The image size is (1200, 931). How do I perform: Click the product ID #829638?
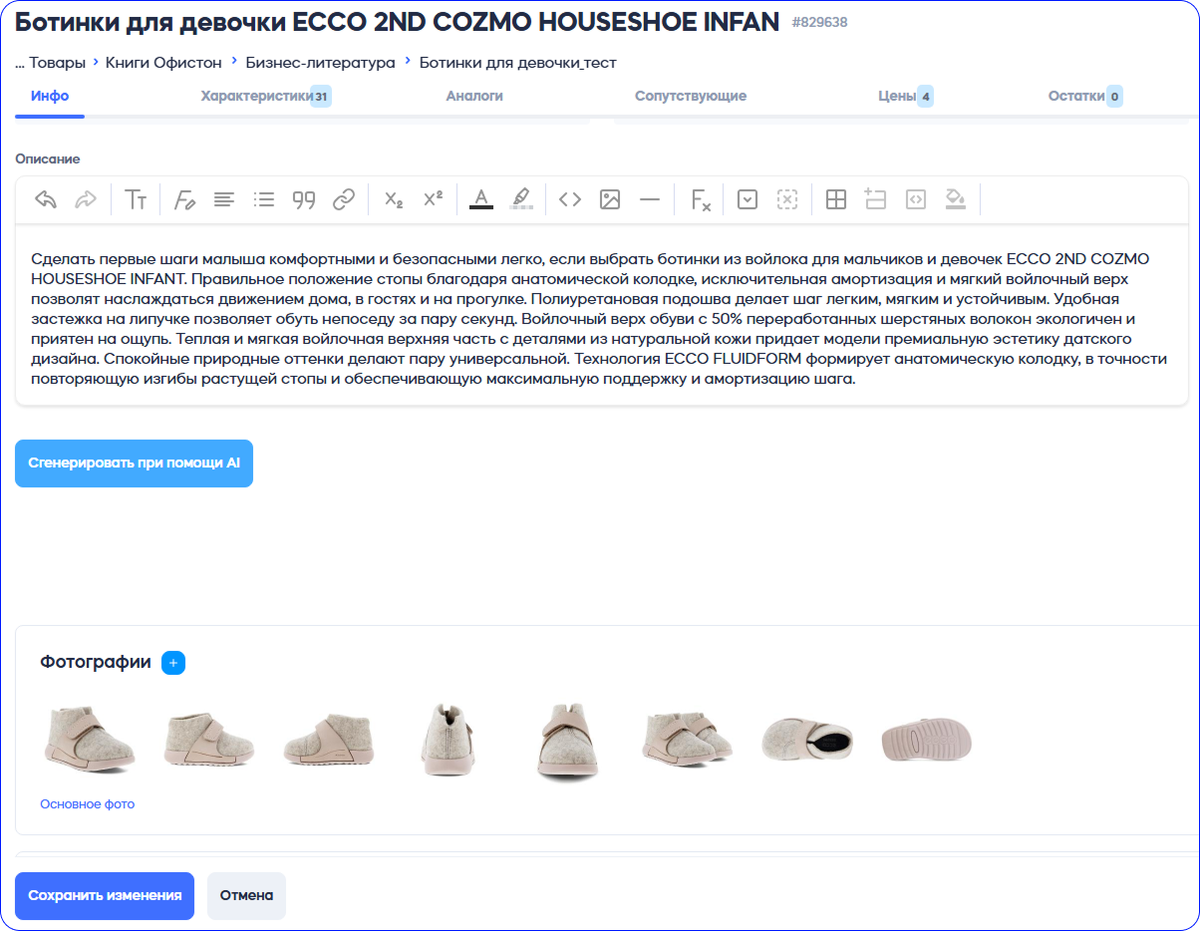pos(819,22)
